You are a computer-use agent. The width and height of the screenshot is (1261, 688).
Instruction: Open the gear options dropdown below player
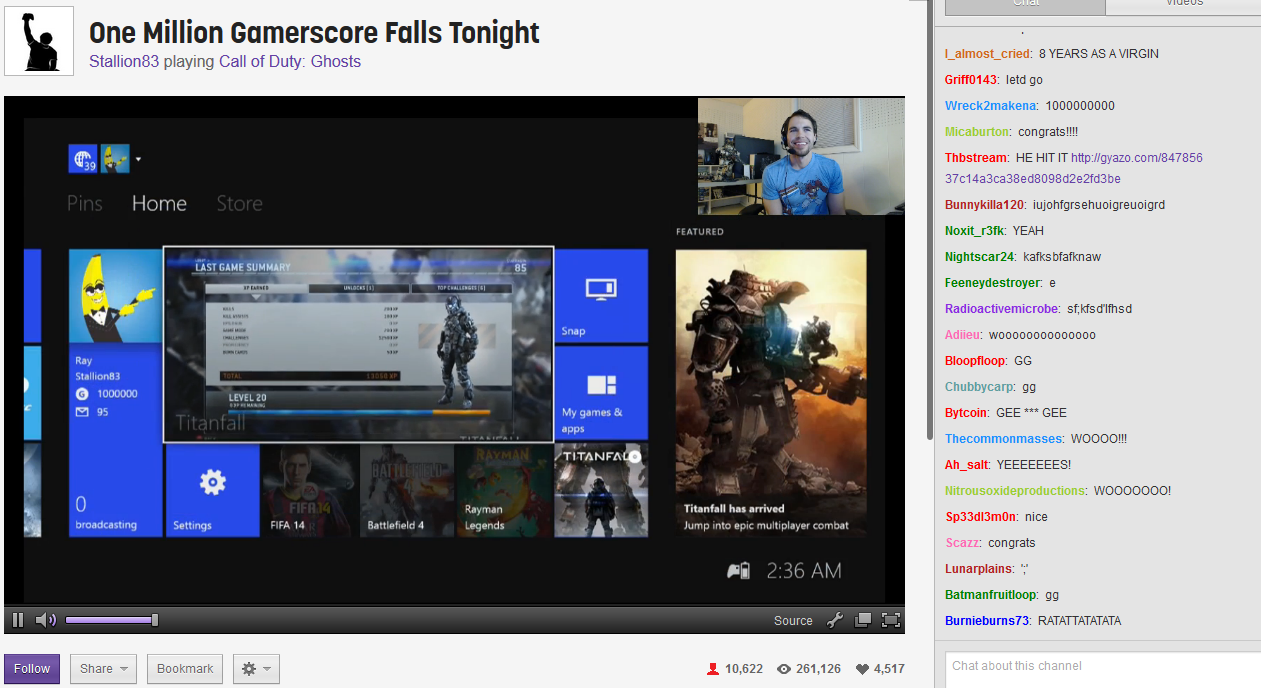pyautogui.click(x=256, y=669)
